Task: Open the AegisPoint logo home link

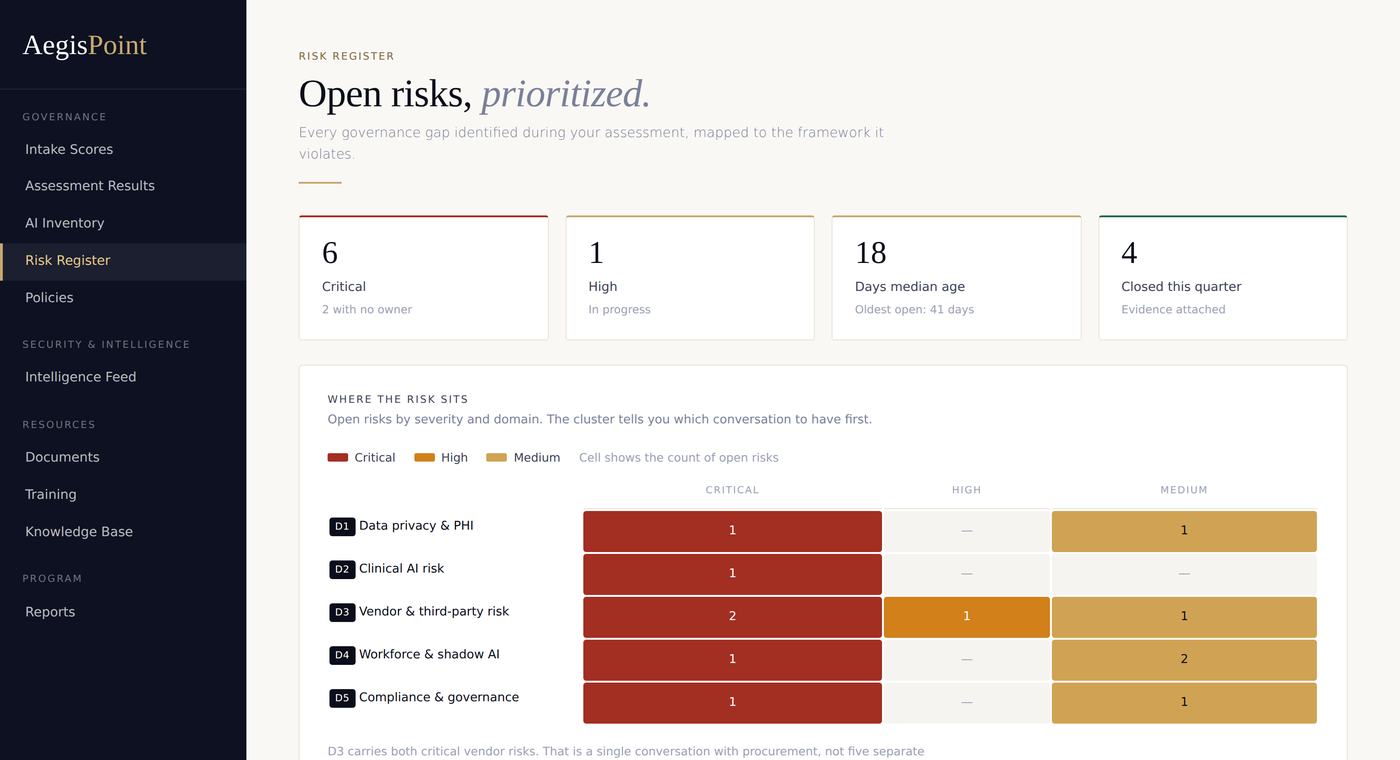Action: coord(85,45)
